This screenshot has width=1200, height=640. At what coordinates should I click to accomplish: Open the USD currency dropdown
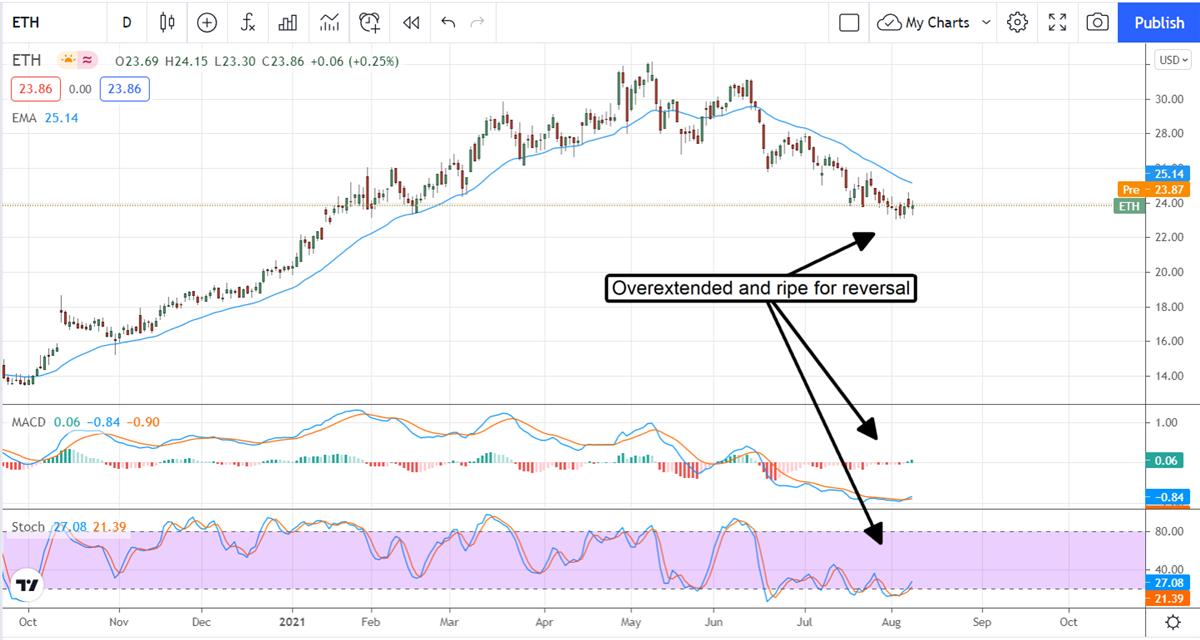pos(1169,60)
